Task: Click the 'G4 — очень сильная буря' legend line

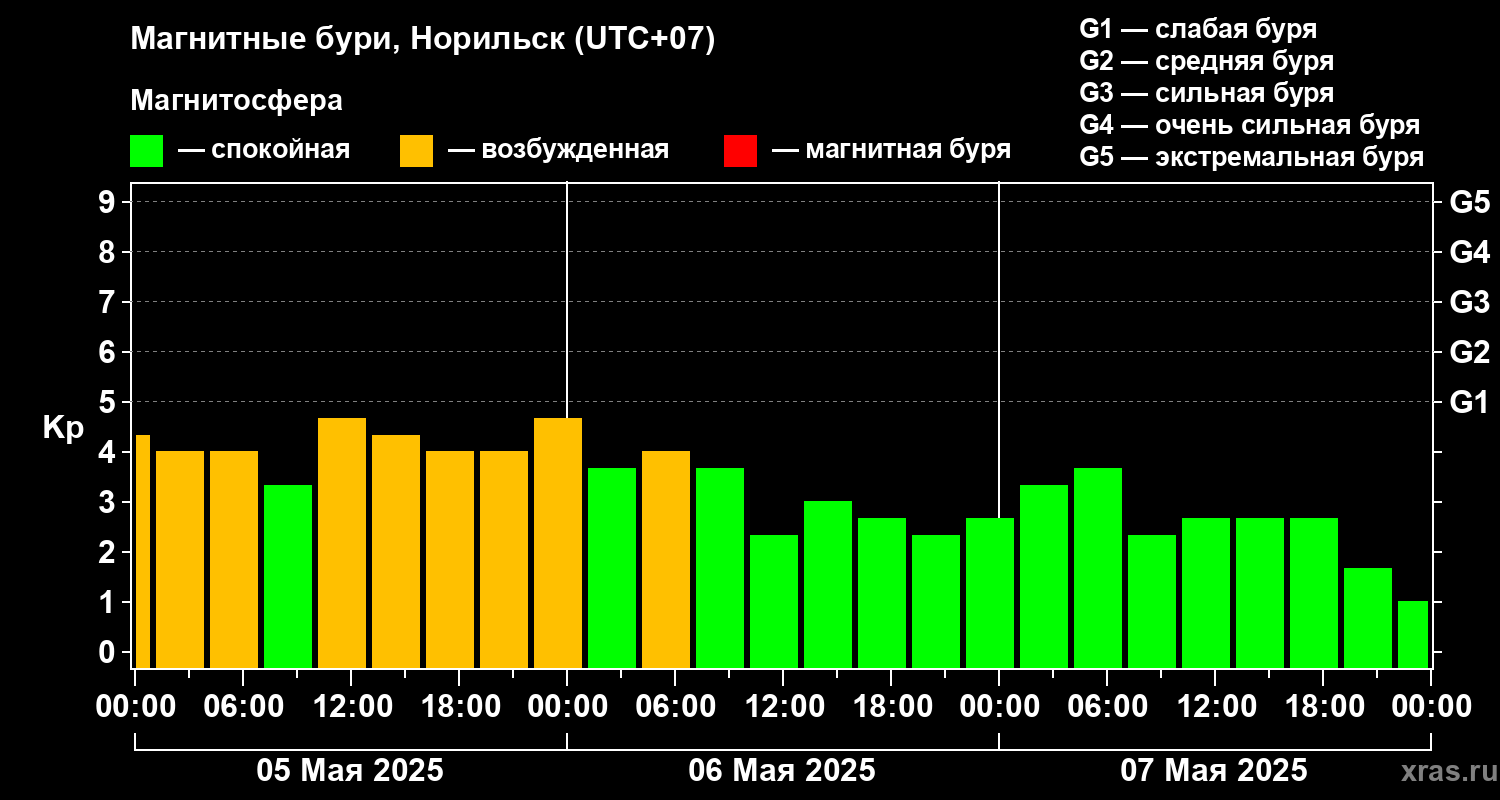Action: 1249,125
